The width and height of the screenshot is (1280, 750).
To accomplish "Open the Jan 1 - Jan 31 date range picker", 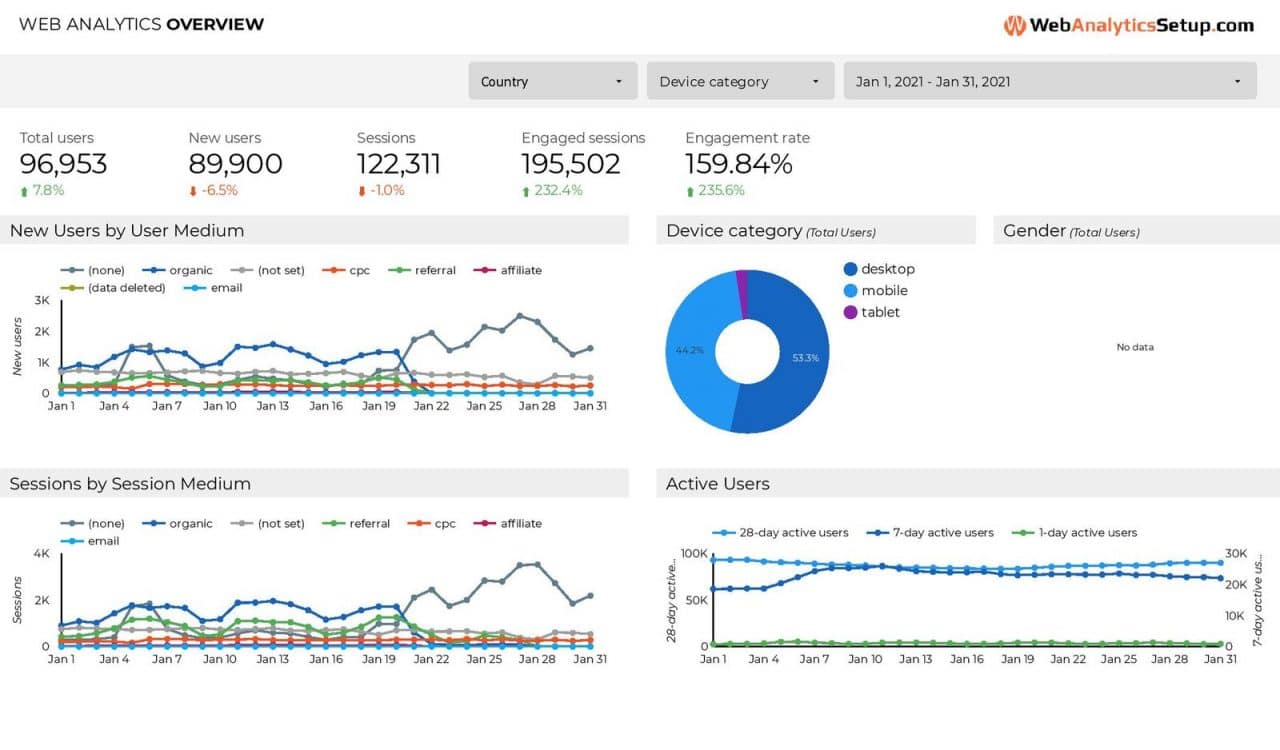I will 1050,81.
